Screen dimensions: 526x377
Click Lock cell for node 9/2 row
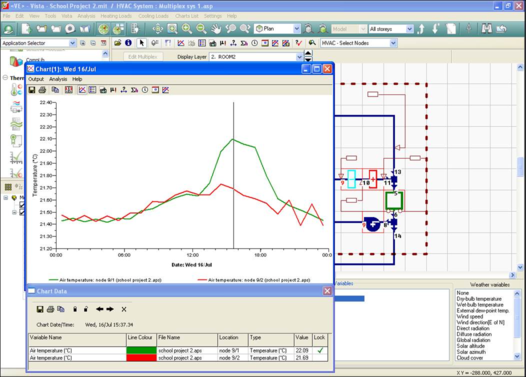click(320, 358)
